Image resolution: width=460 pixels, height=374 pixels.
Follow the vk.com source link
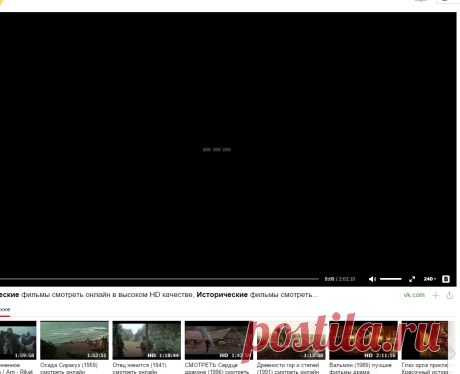pos(414,295)
